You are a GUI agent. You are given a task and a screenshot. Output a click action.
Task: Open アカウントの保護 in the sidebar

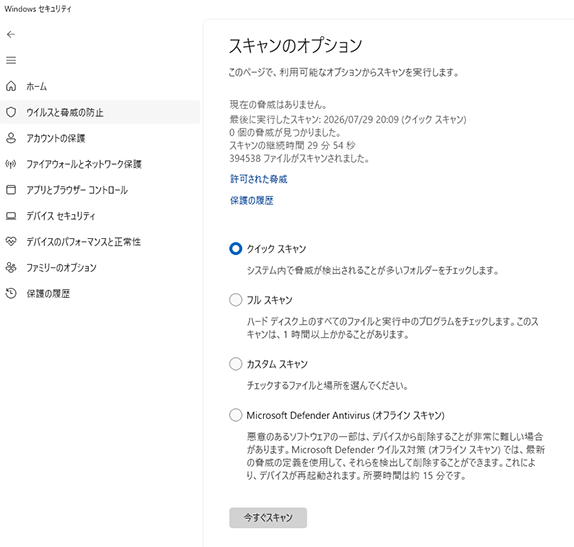click(100, 138)
